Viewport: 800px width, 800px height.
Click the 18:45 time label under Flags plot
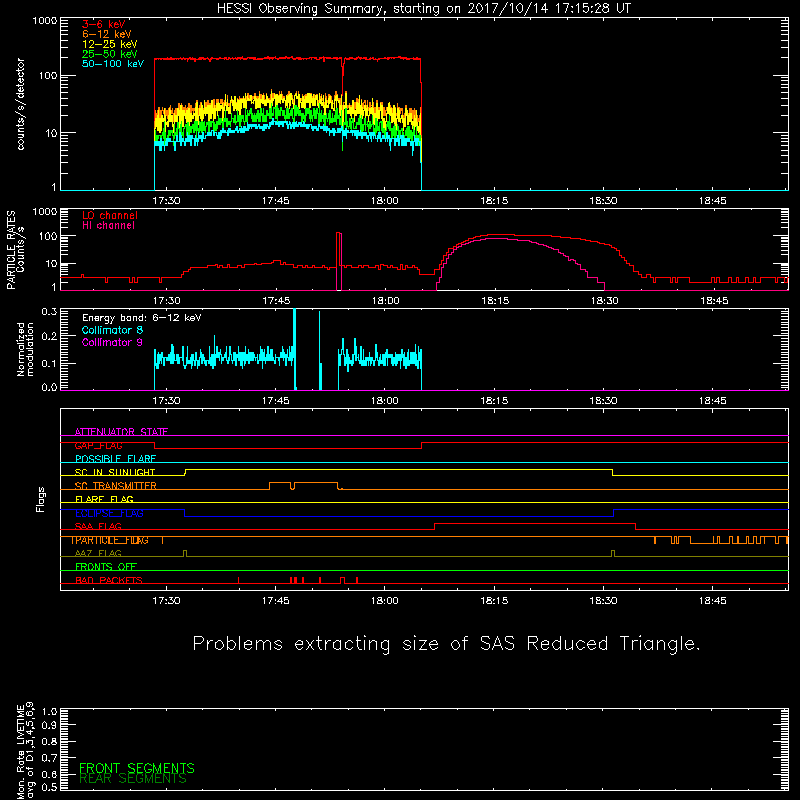tap(712, 601)
